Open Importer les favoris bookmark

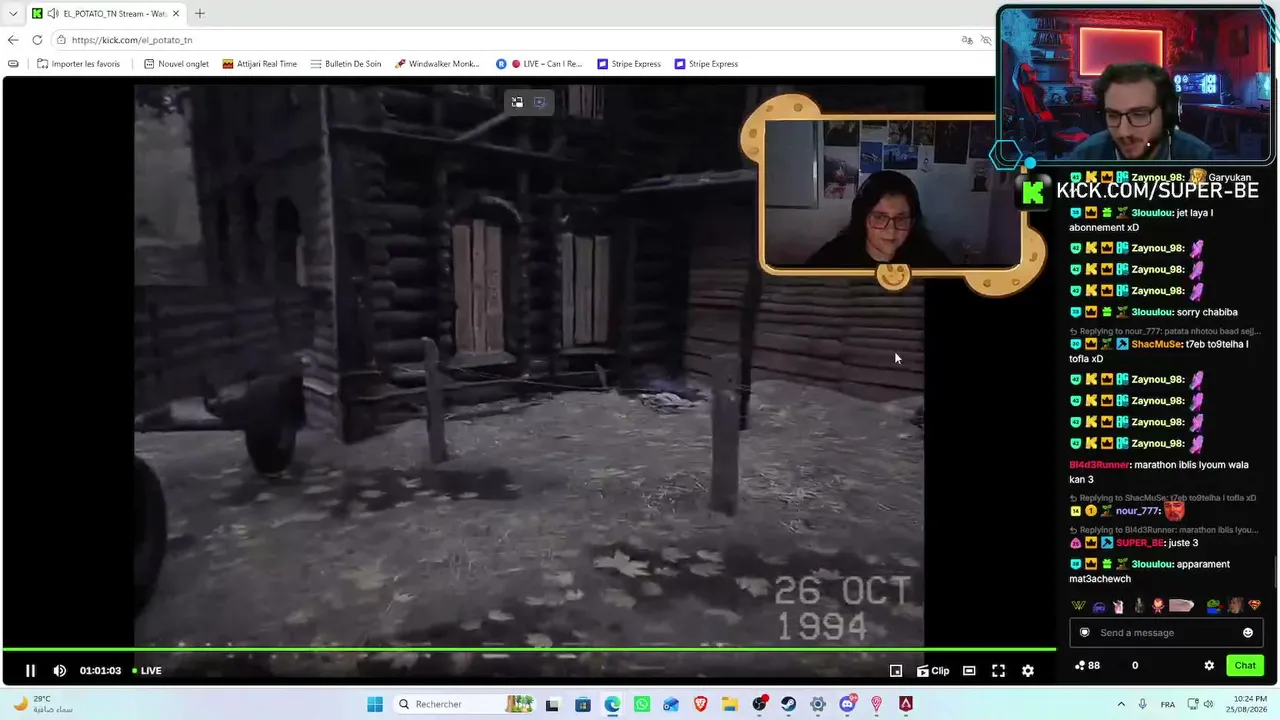coord(78,64)
